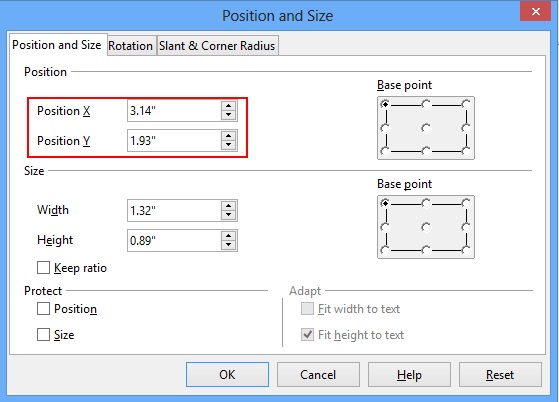
Task: Open the Slant & Corner Radius tab
Action: (x=217, y=46)
